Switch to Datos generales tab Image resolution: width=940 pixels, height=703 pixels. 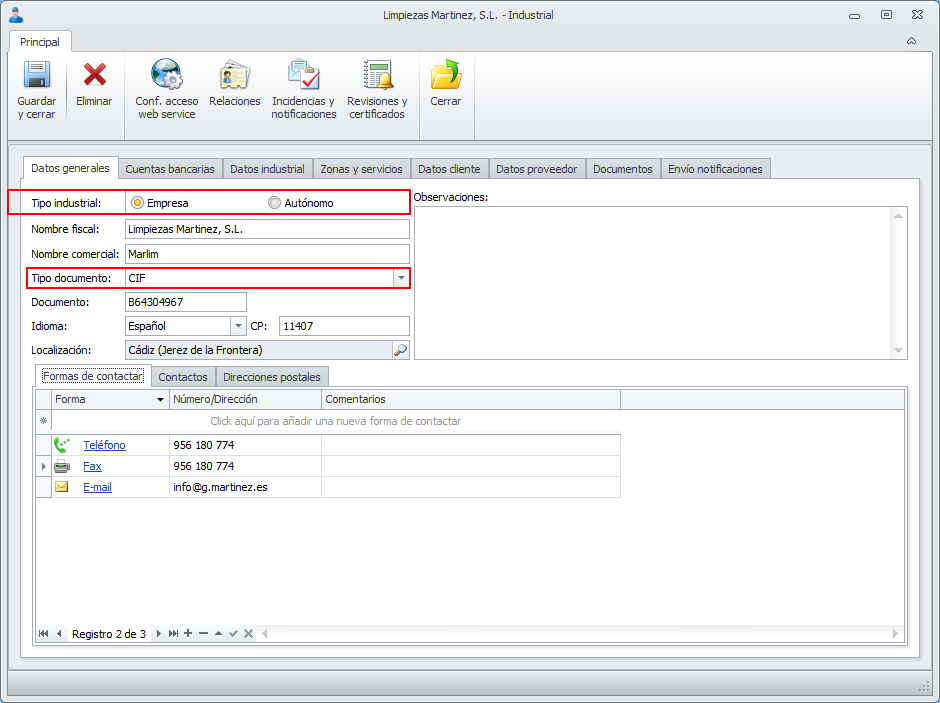point(70,168)
